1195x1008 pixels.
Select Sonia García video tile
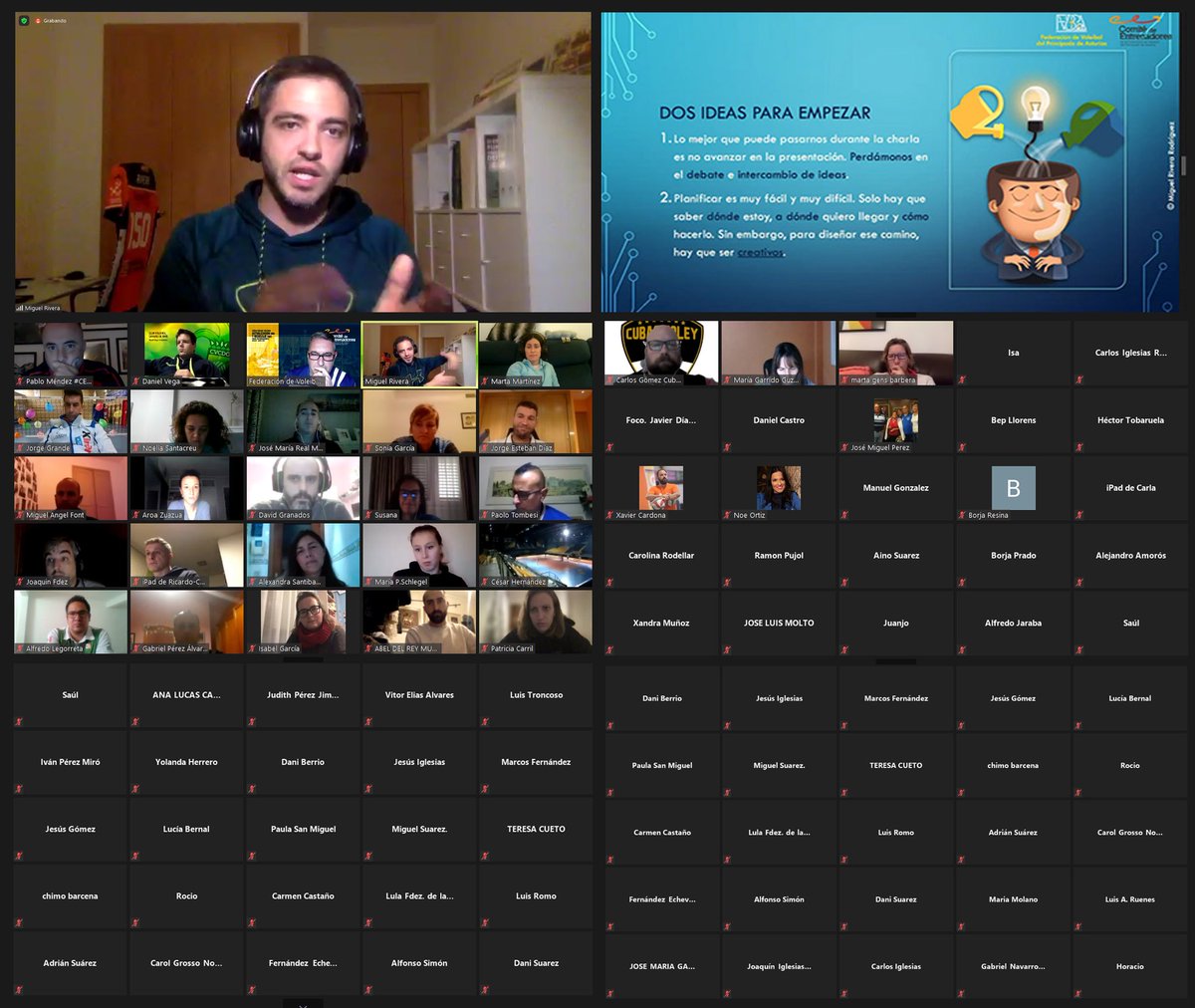pyautogui.click(x=419, y=421)
